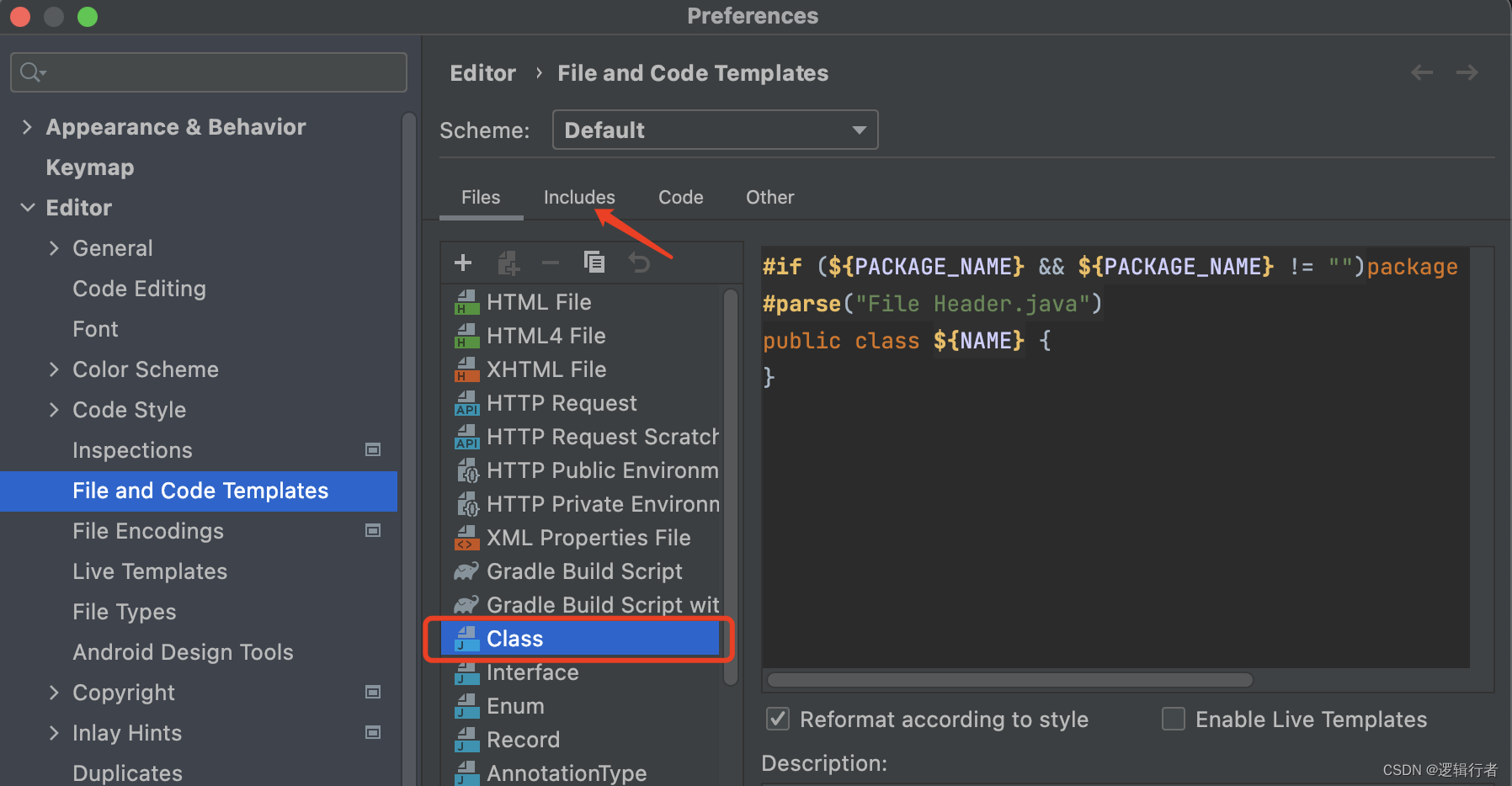The width and height of the screenshot is (1512, 786).
Task: Click the Remove Template minus icon
Action: pos(551,263)
